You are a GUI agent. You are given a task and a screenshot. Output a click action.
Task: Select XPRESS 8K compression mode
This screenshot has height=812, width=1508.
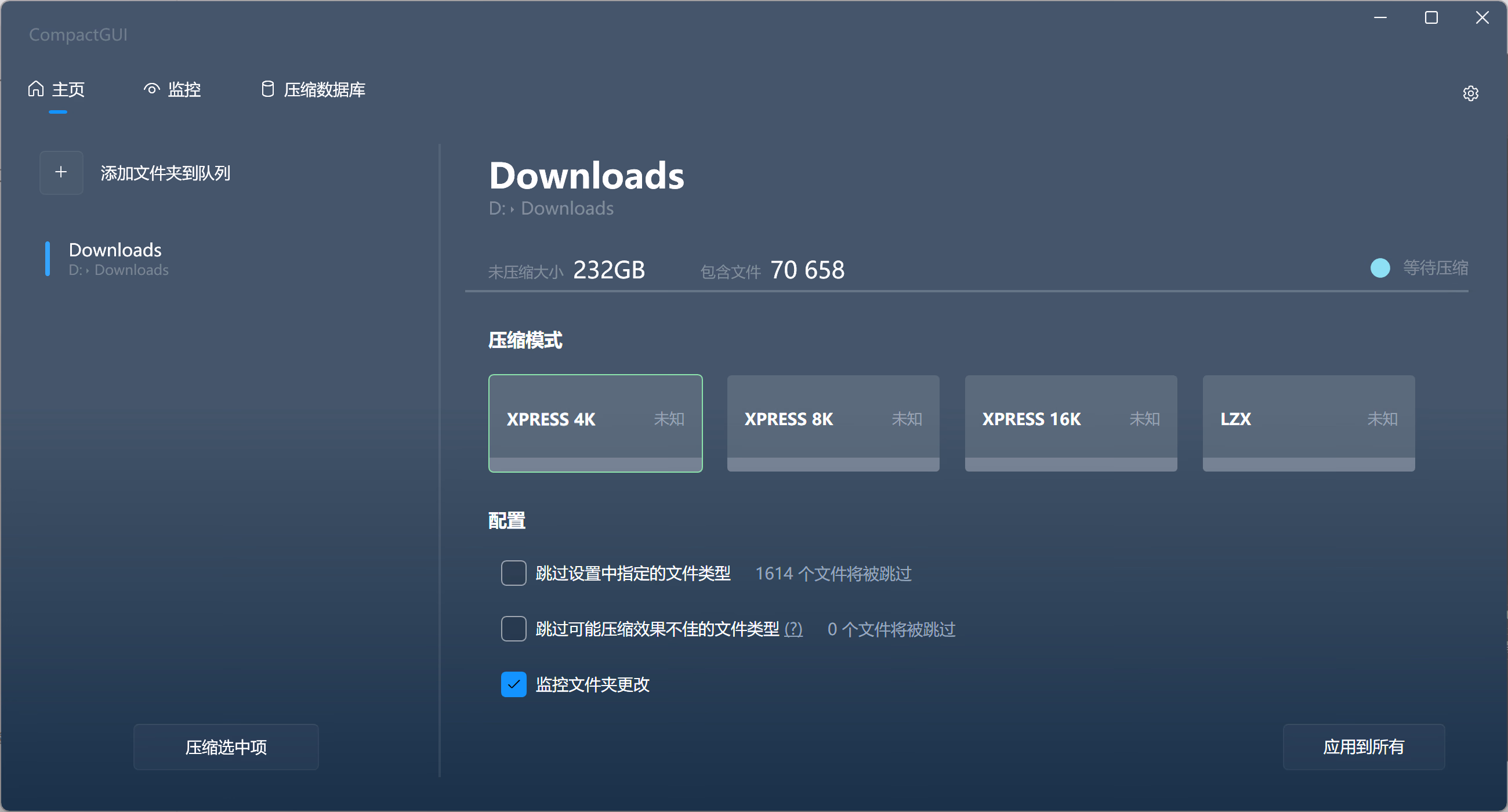833,423
